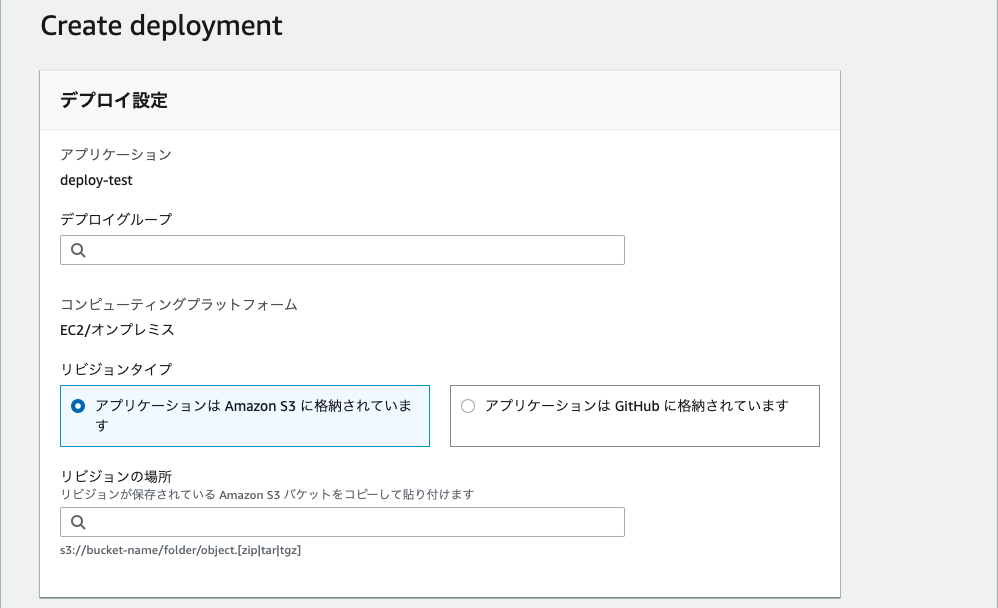
Task: Click the EC2/オンプレミス platform value
Action: point(117,330)
